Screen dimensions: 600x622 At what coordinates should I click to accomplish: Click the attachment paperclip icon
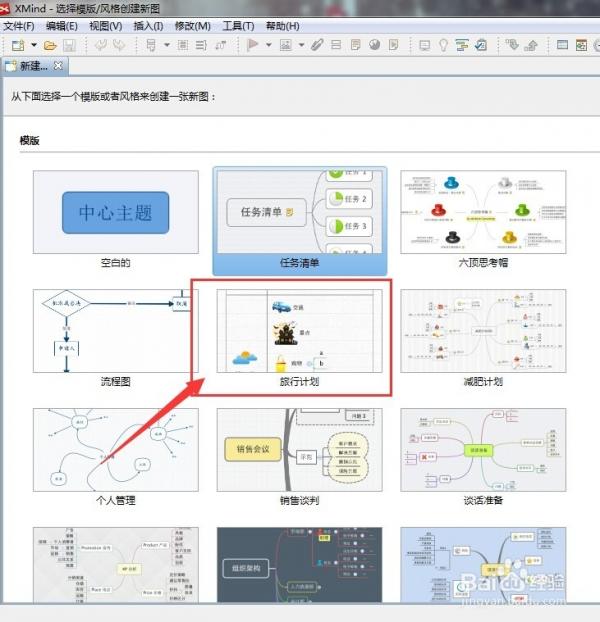coord(317,45)
